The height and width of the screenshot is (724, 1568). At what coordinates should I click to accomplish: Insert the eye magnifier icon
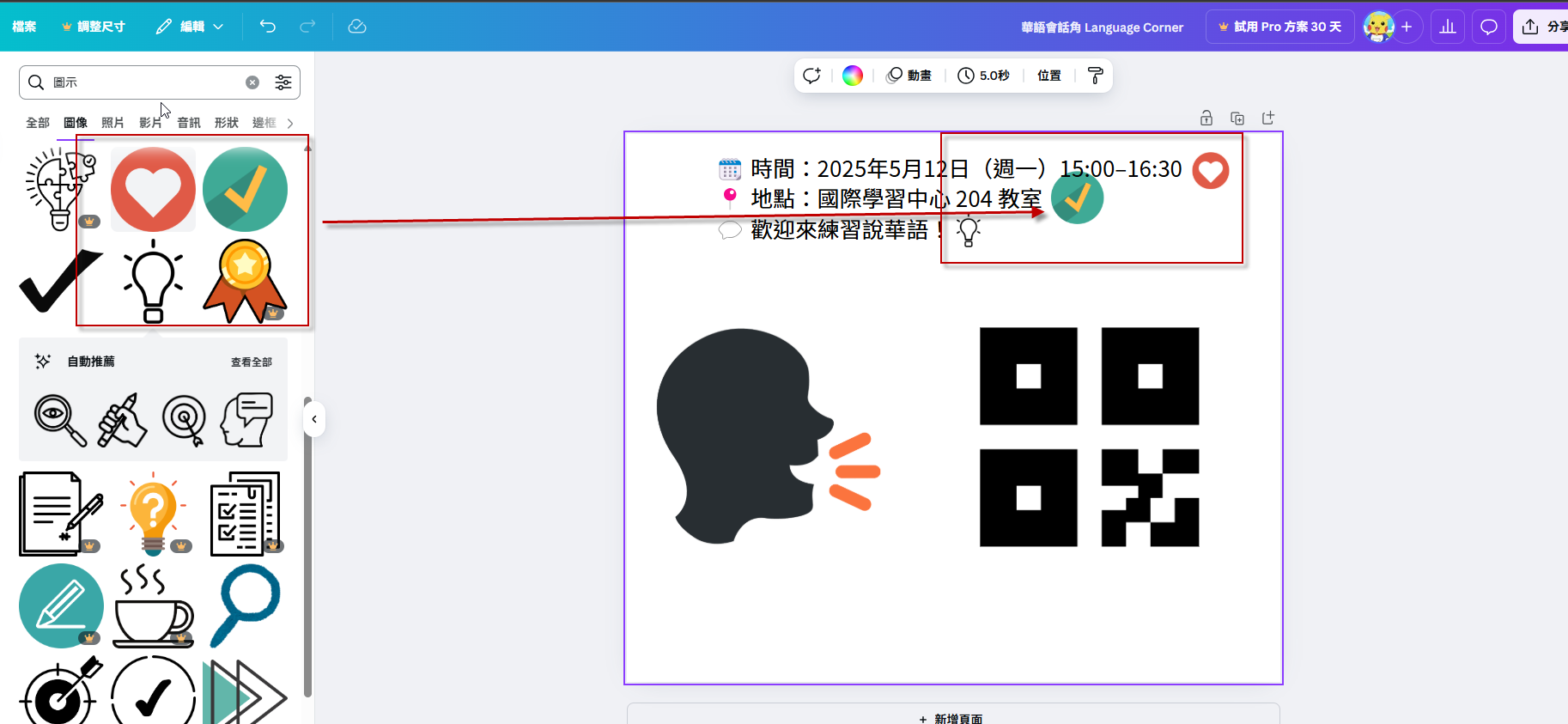[x=60, y=420]
